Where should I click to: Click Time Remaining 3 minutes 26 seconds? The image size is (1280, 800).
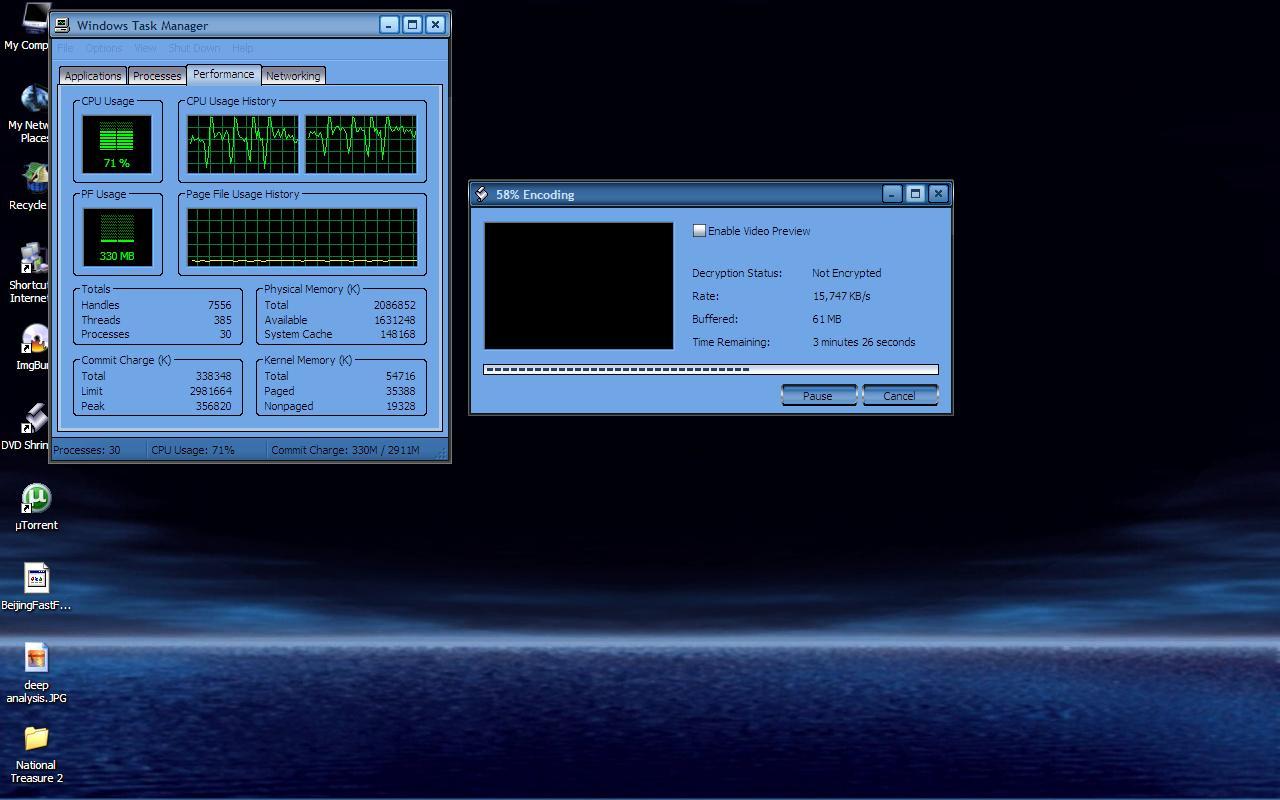[864, 342]
